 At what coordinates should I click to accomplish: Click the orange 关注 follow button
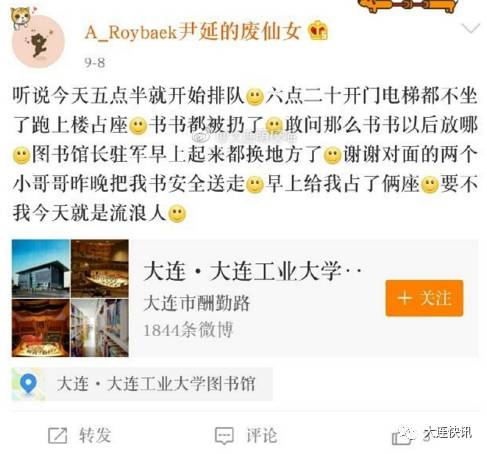point(424,298)
